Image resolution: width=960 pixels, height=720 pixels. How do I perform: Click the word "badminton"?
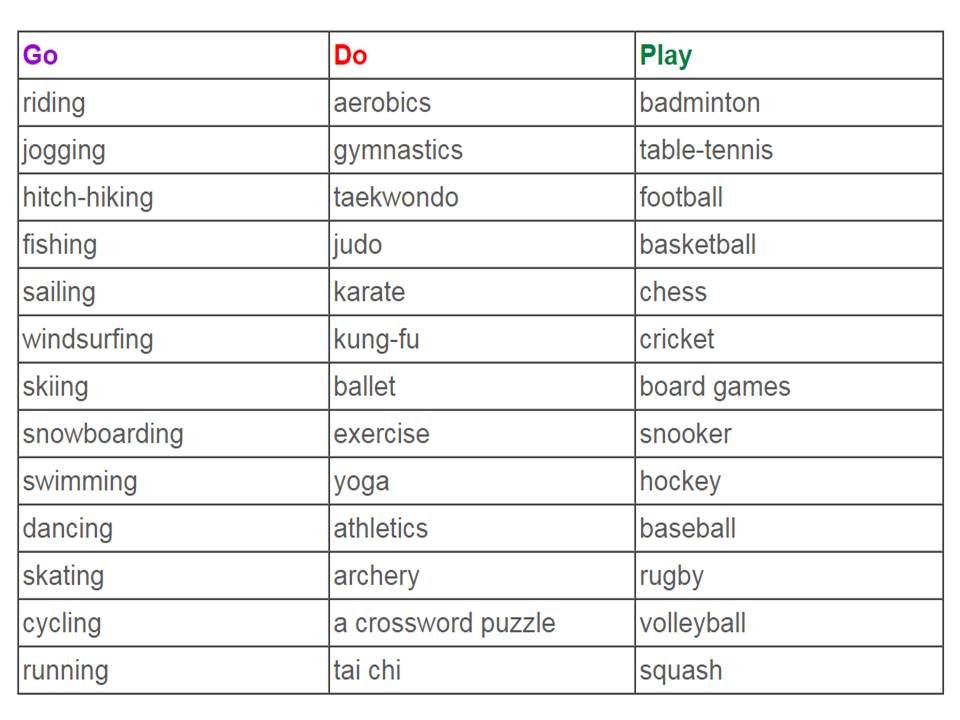pos(699,103)
